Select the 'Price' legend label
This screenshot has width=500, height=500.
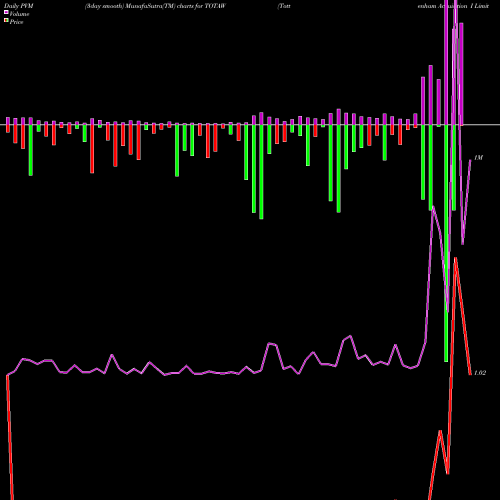tap(16, 22)
